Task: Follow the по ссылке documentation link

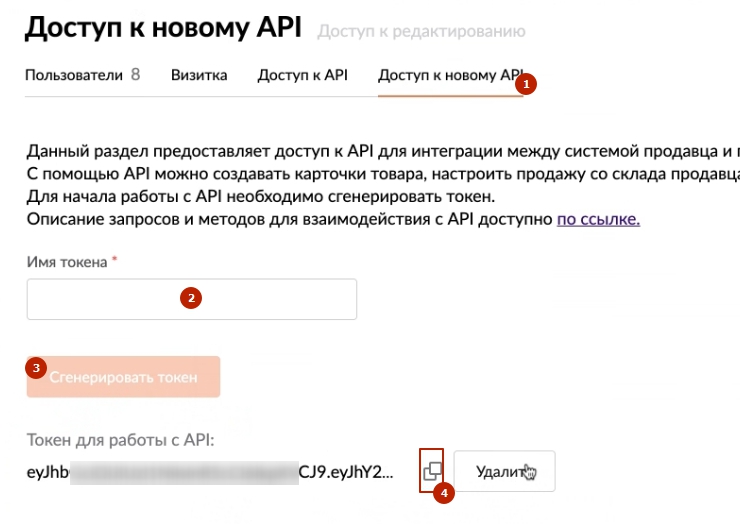Action: point(598,219)
